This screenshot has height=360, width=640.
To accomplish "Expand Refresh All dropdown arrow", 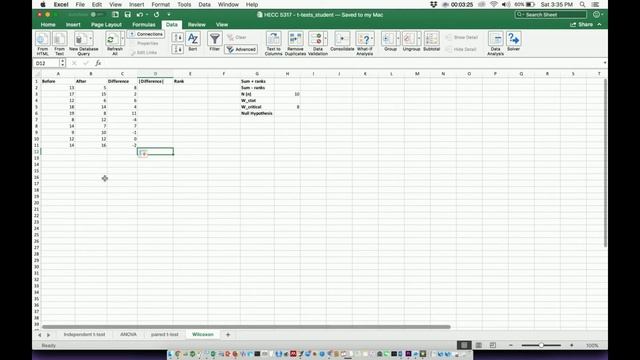I will pyautogui.click(x=122, y=39).
